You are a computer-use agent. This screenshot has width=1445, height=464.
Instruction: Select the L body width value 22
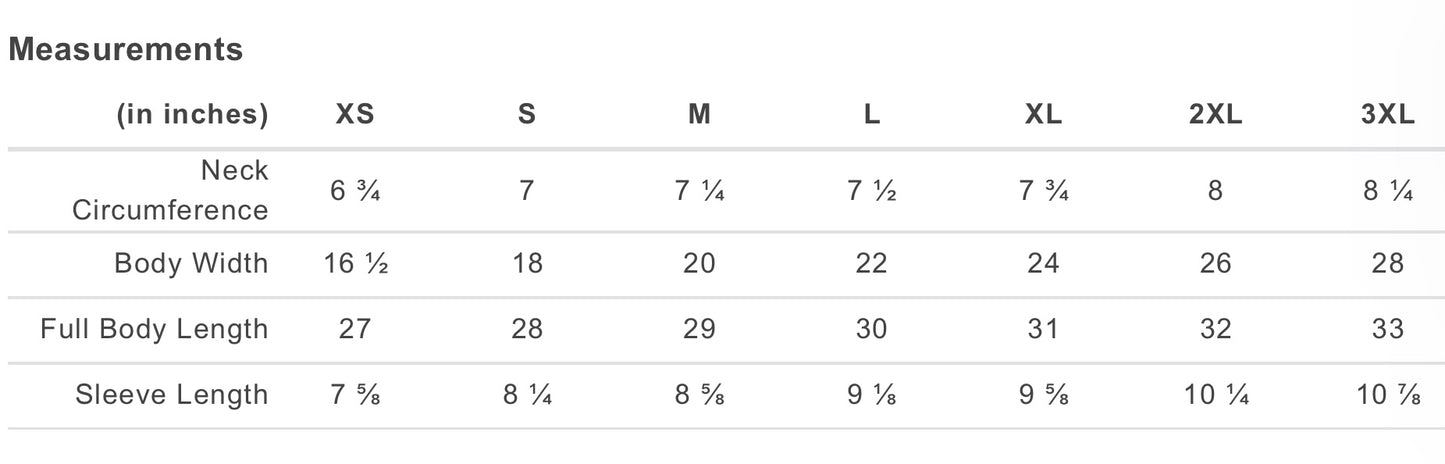[871, 264]
